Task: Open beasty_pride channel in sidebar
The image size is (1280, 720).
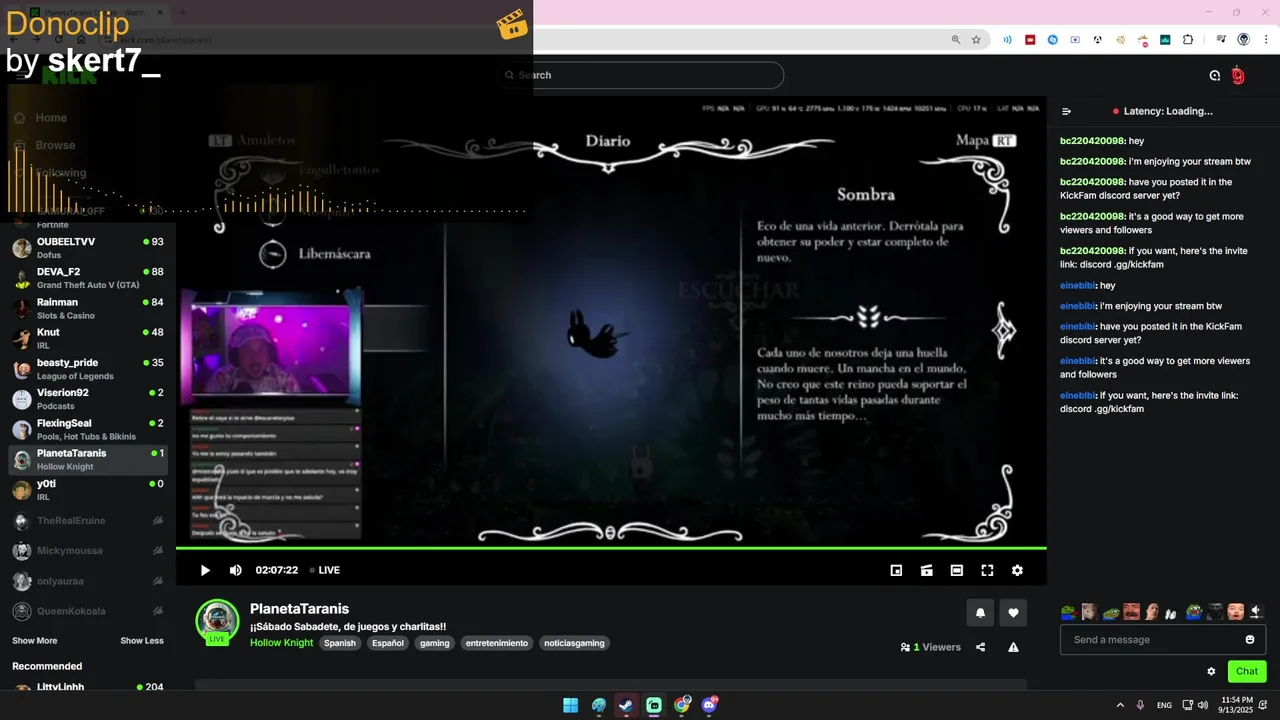Action: coord(88,369)
